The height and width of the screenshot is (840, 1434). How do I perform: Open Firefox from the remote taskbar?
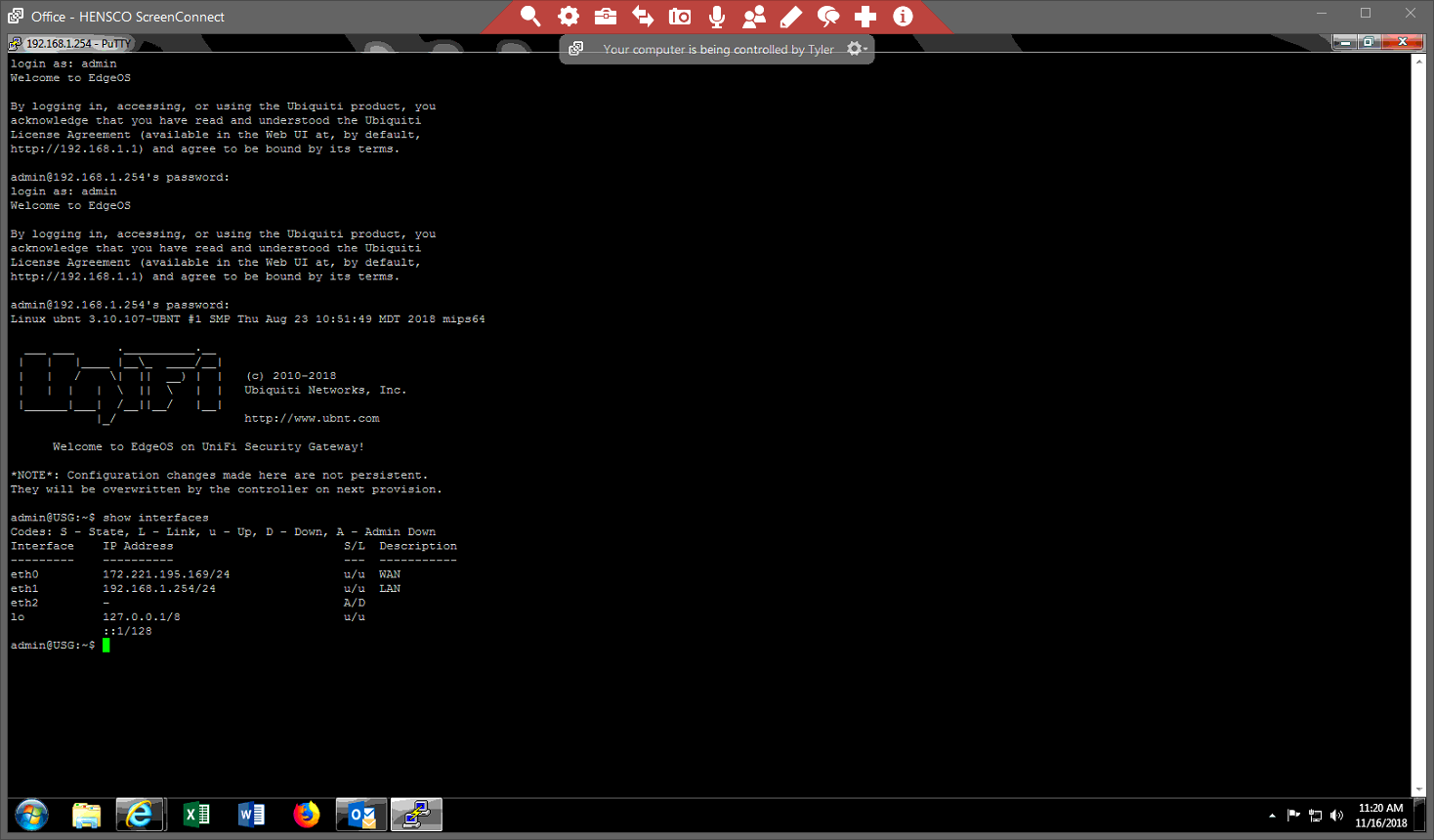(x=307, y=815)
